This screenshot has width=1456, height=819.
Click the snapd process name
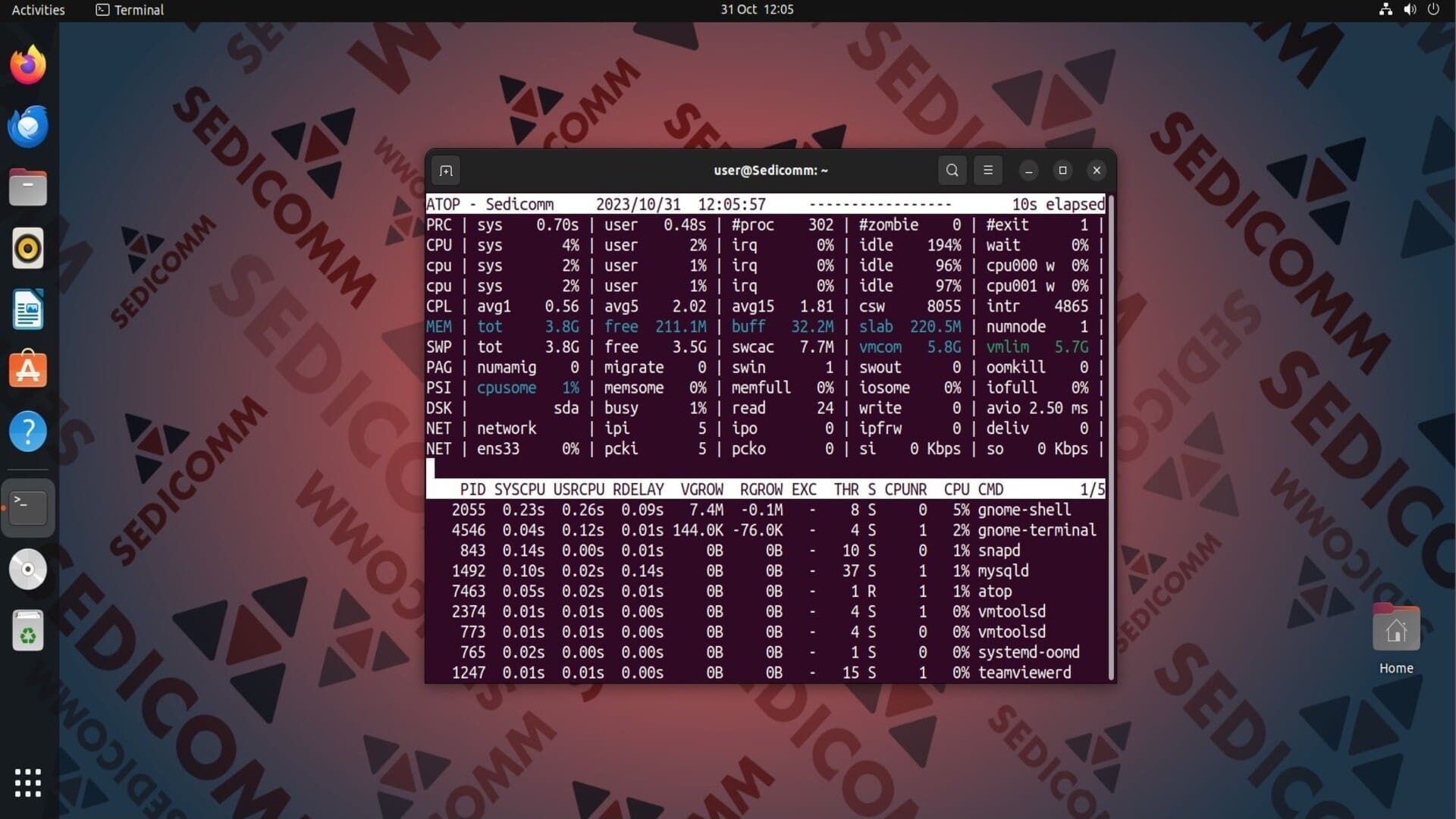click(999, 551)
